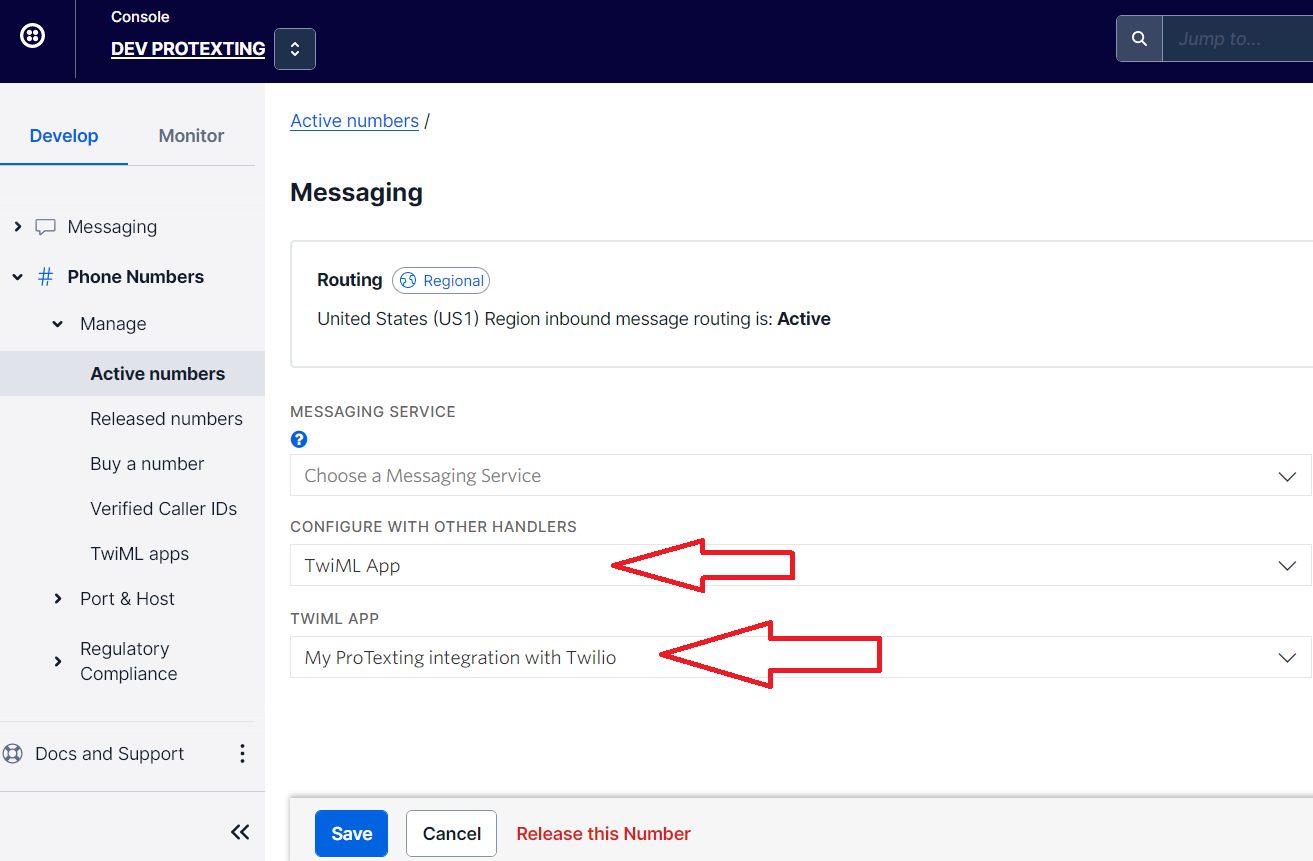Click the Save button
The image size is (1313, 861).
pos(351,833)
